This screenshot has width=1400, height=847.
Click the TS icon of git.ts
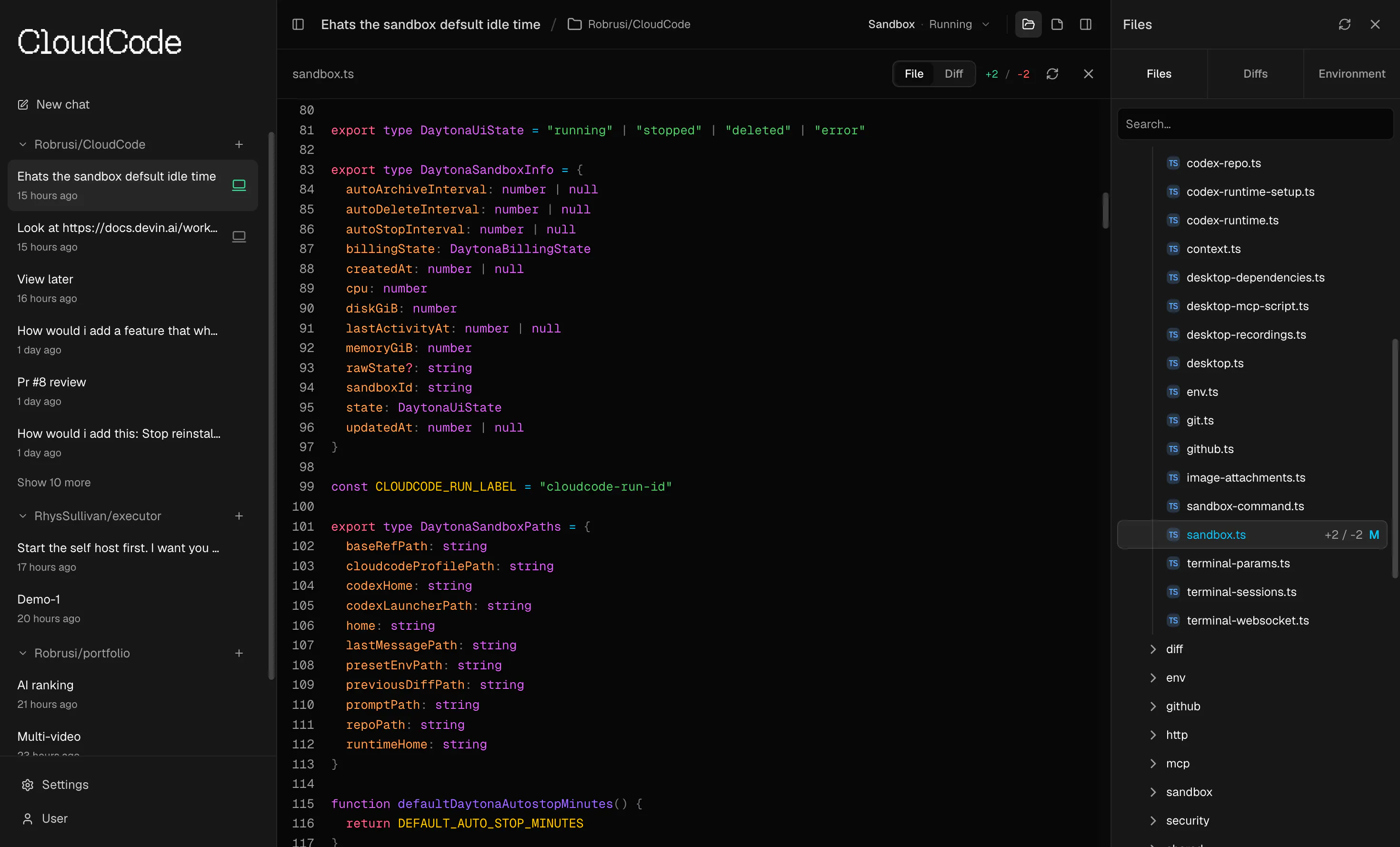pyautogui.click(x=1173, y=420)
